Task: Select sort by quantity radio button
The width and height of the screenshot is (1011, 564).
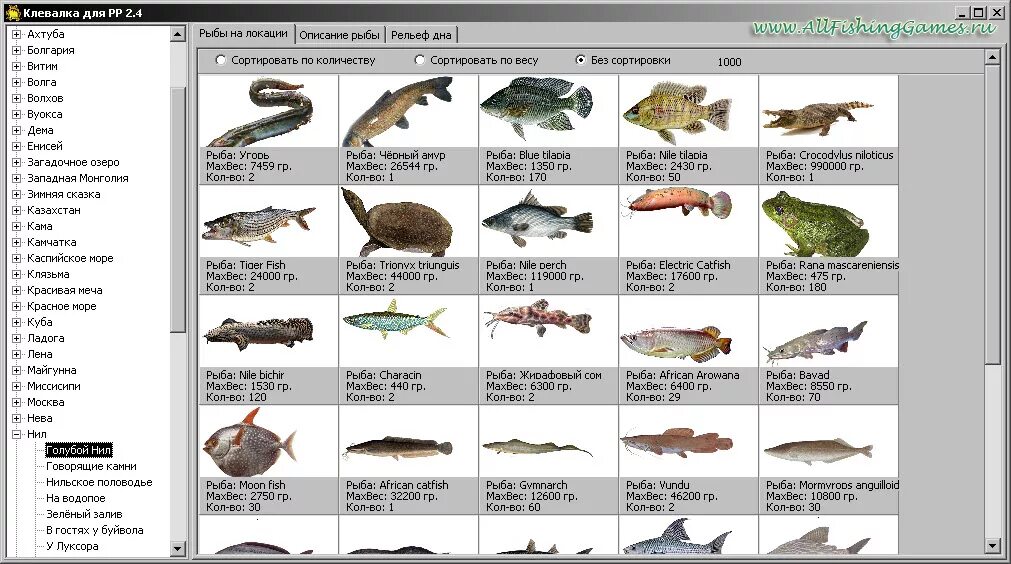Action: click(221, 60)
